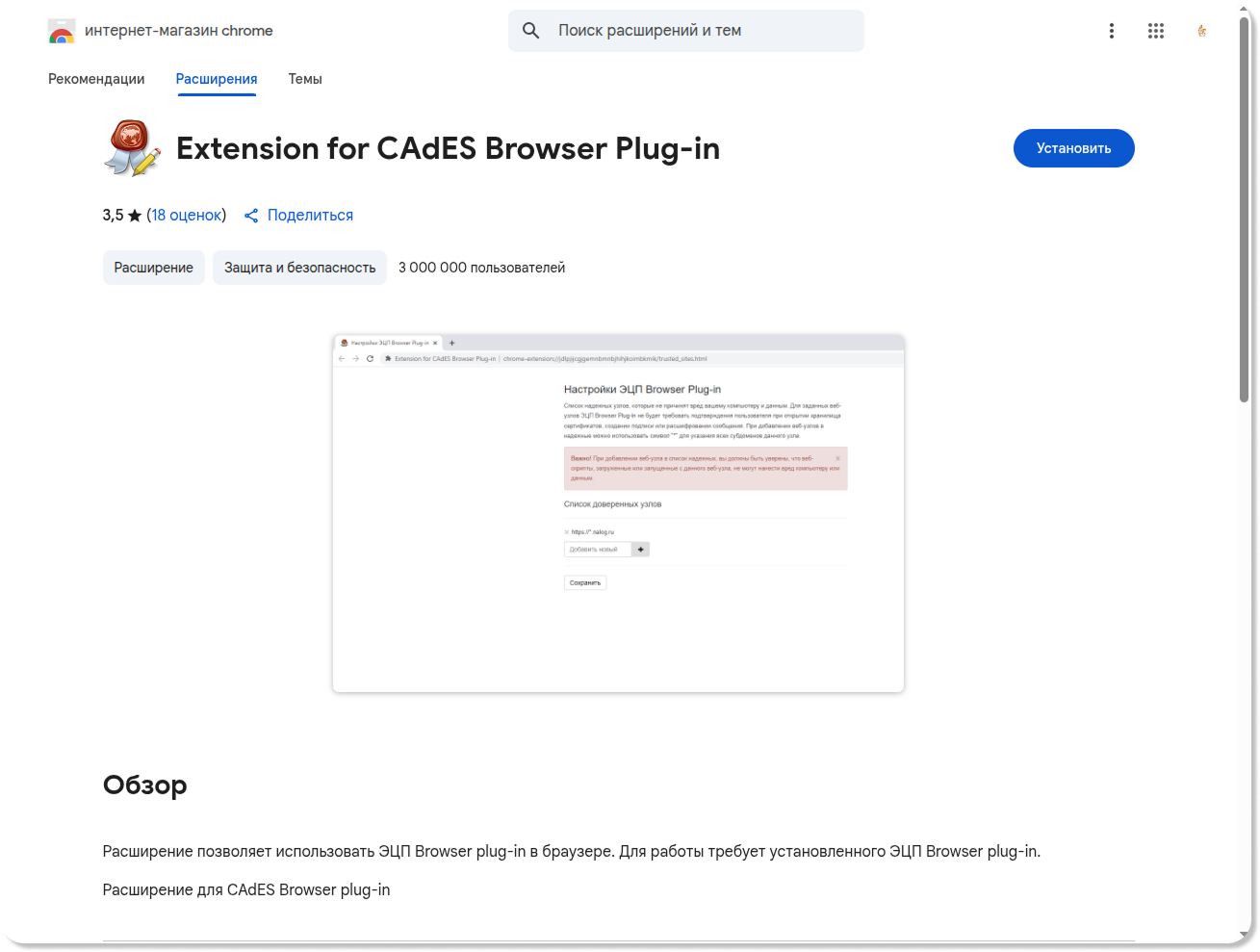This screenshot has height=952, width=1260.
Task: Click the CAdES extension seal-and-pencil icon
Action: click(x=131, y=148)
